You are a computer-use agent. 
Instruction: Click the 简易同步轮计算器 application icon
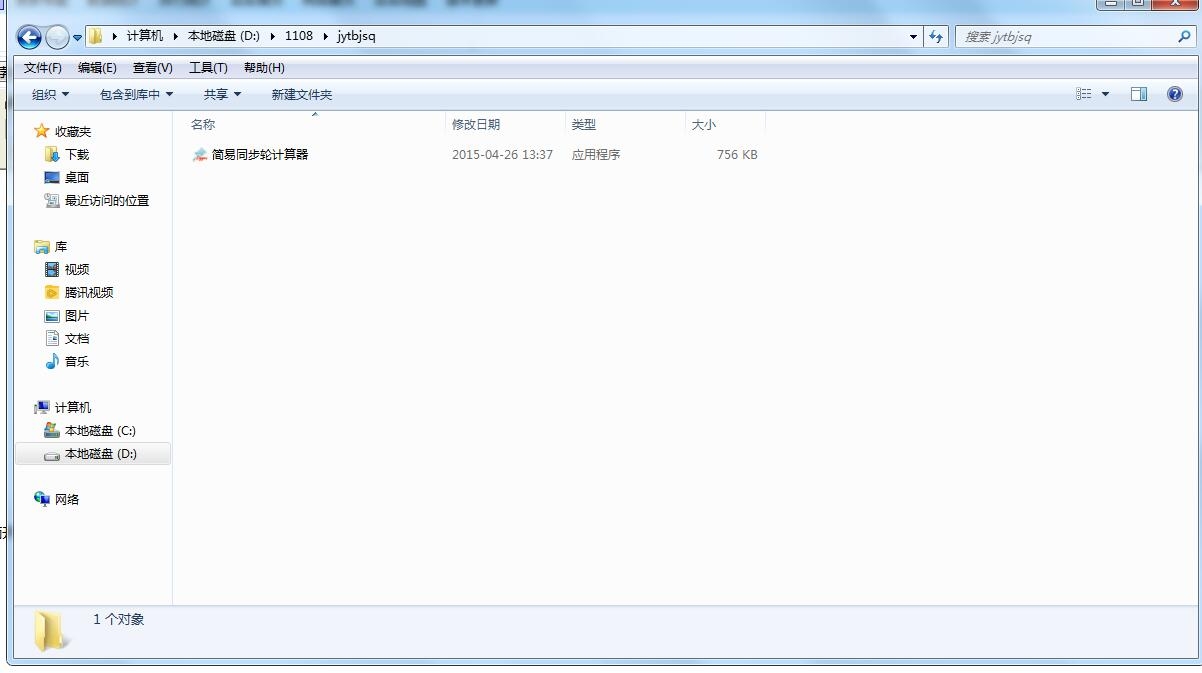(x=200, y=154)
